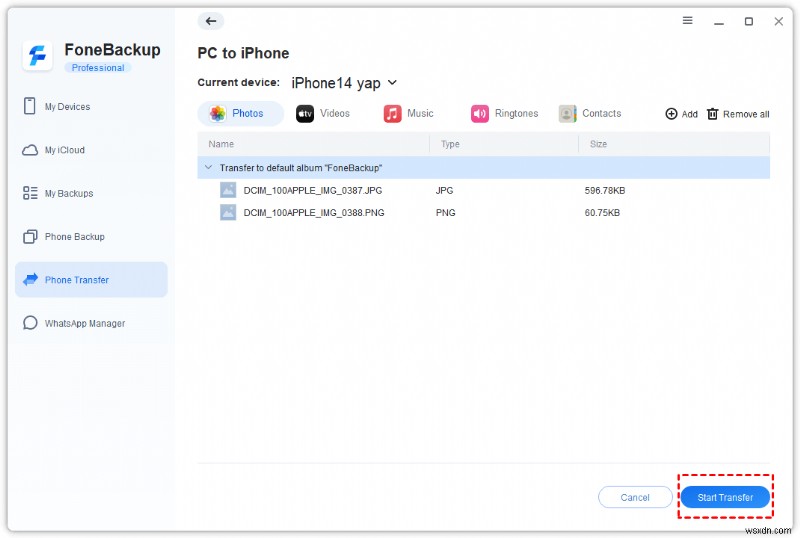This screenshot has height=538, width=800.
Task: Click the FoneBackup logo icon
Action: pyautogui.click(x=37, y=55)
